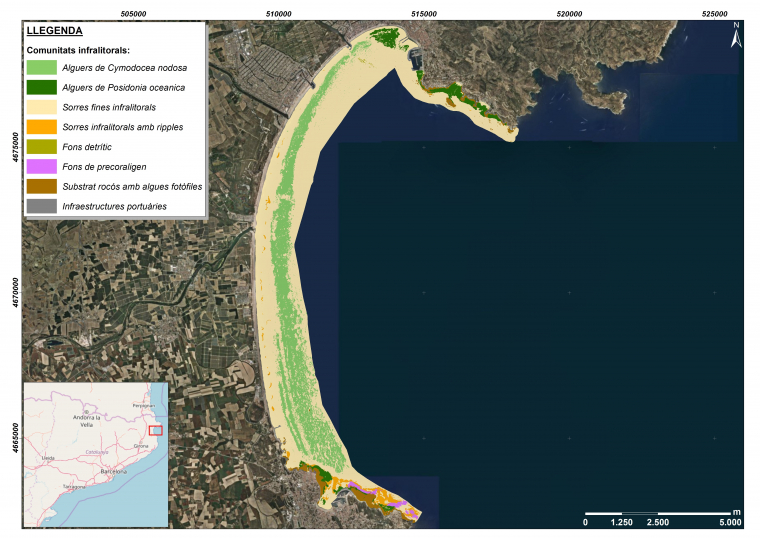The image size is (760, 538).
Task: Select the Fons detrític legend swatch
Action: (41, 147)
